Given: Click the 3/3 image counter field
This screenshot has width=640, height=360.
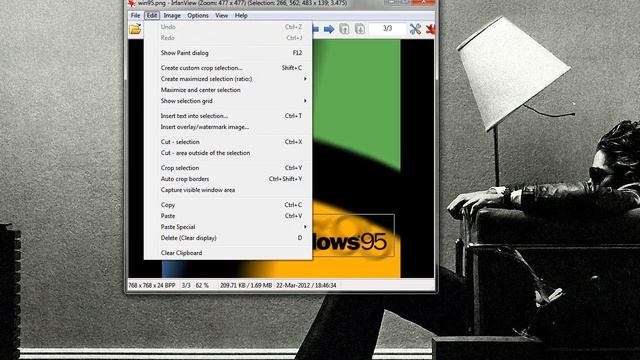Looking at the screenshot, I should point(387,29).
